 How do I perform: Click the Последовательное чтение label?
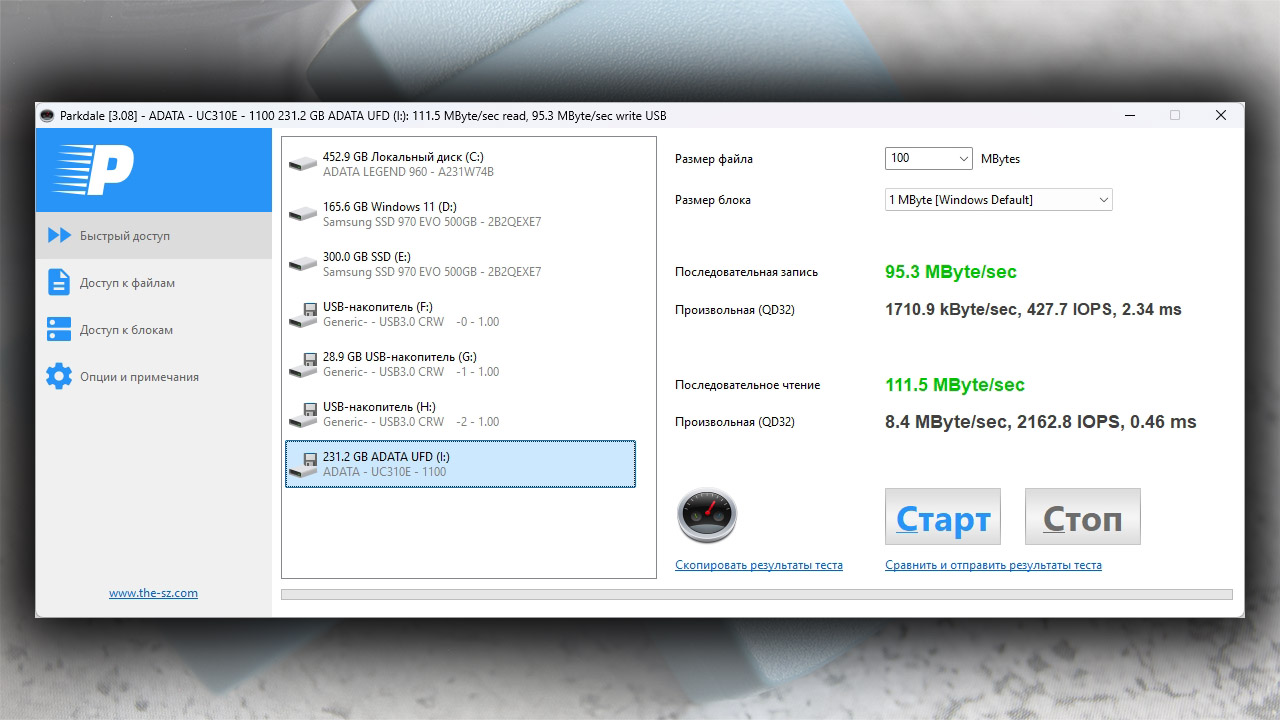pyautogui.click(x=748, y=385)
